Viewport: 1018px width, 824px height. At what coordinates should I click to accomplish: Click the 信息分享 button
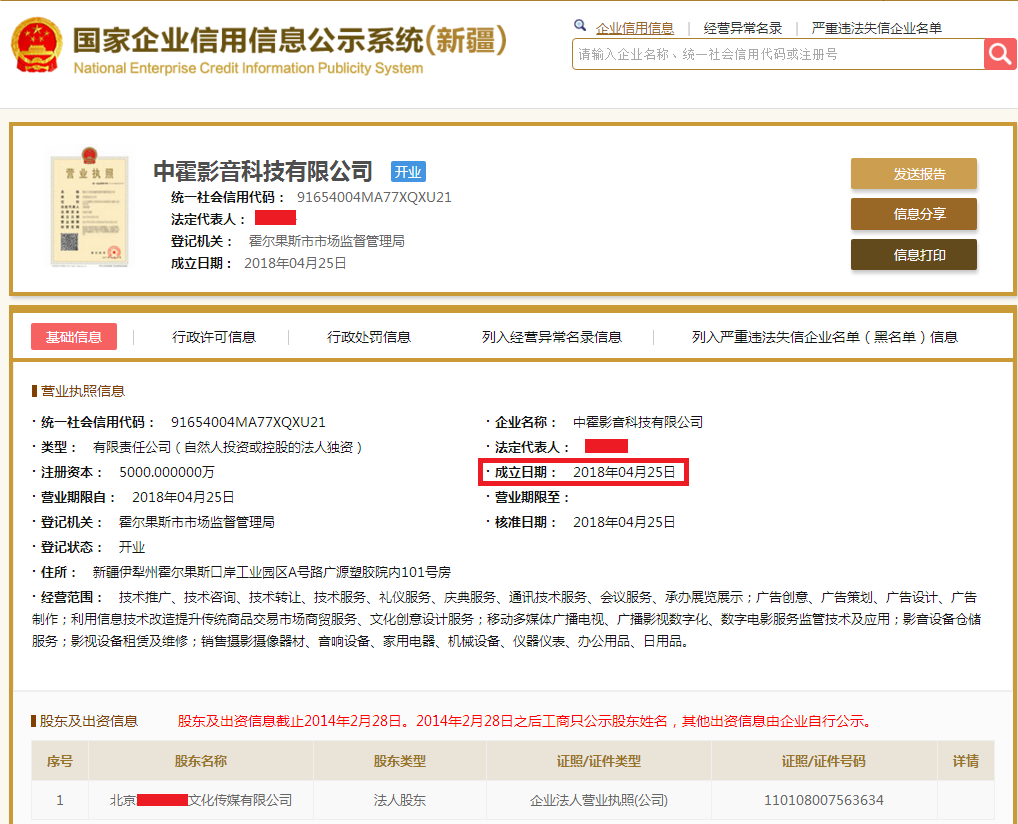click(x=913, y=214)
